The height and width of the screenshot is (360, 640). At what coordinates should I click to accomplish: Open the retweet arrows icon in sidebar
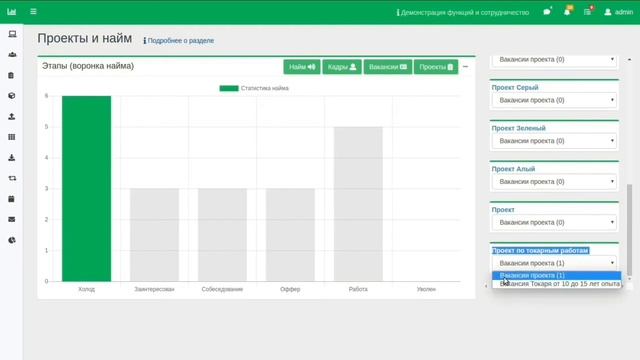(12, 178)
